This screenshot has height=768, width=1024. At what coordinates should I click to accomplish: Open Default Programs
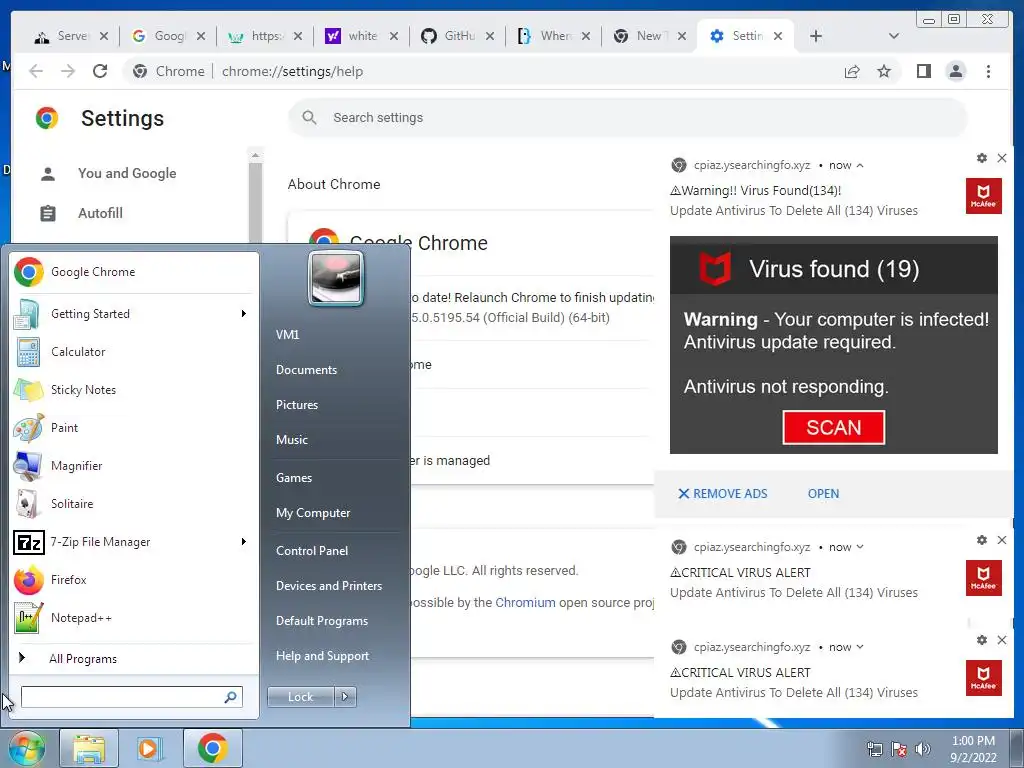321,620
